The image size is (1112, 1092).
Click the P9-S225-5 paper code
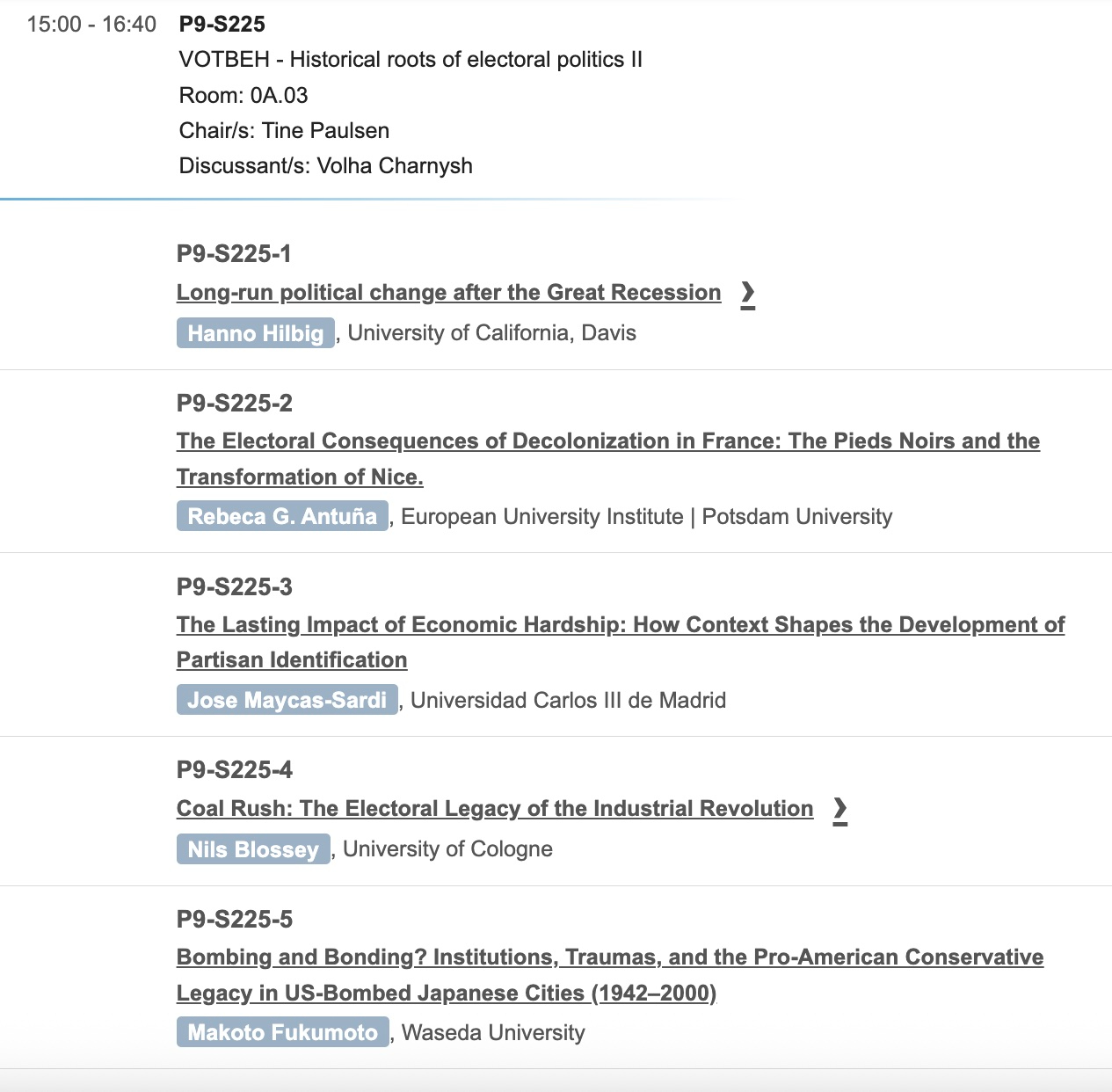coord(234,920)
